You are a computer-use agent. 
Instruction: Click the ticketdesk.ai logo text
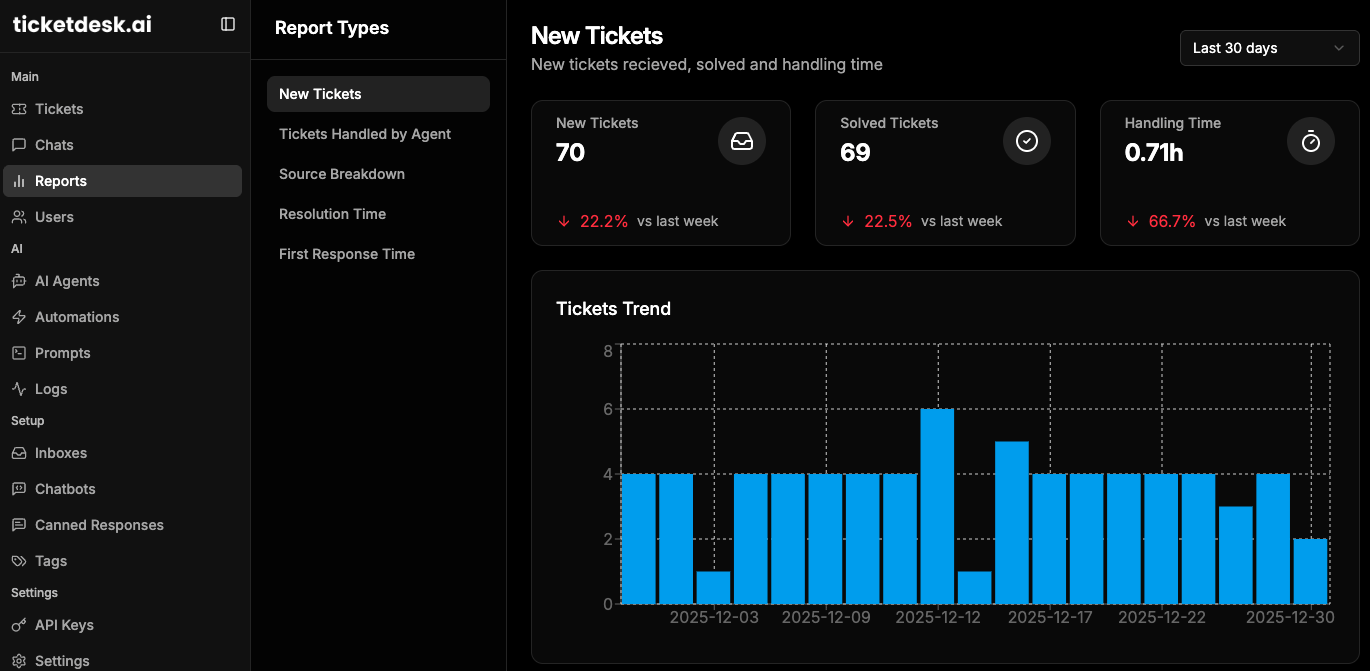[x=82, y=25]
